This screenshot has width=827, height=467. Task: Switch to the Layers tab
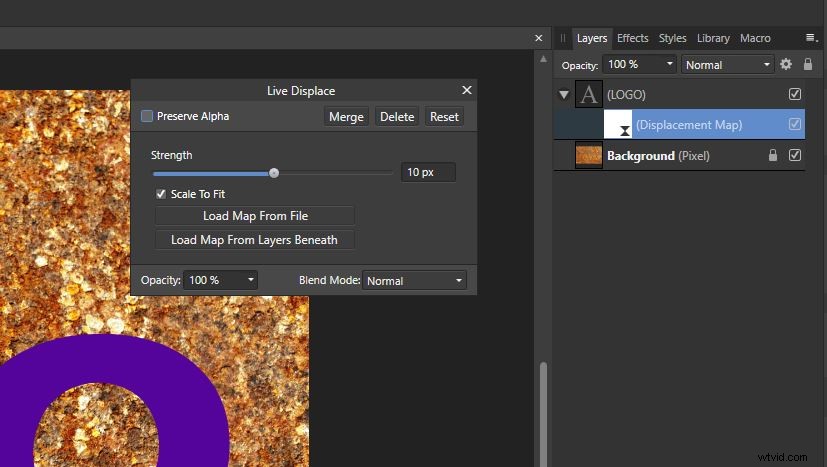pyautogui.click(x=592, y=38)
